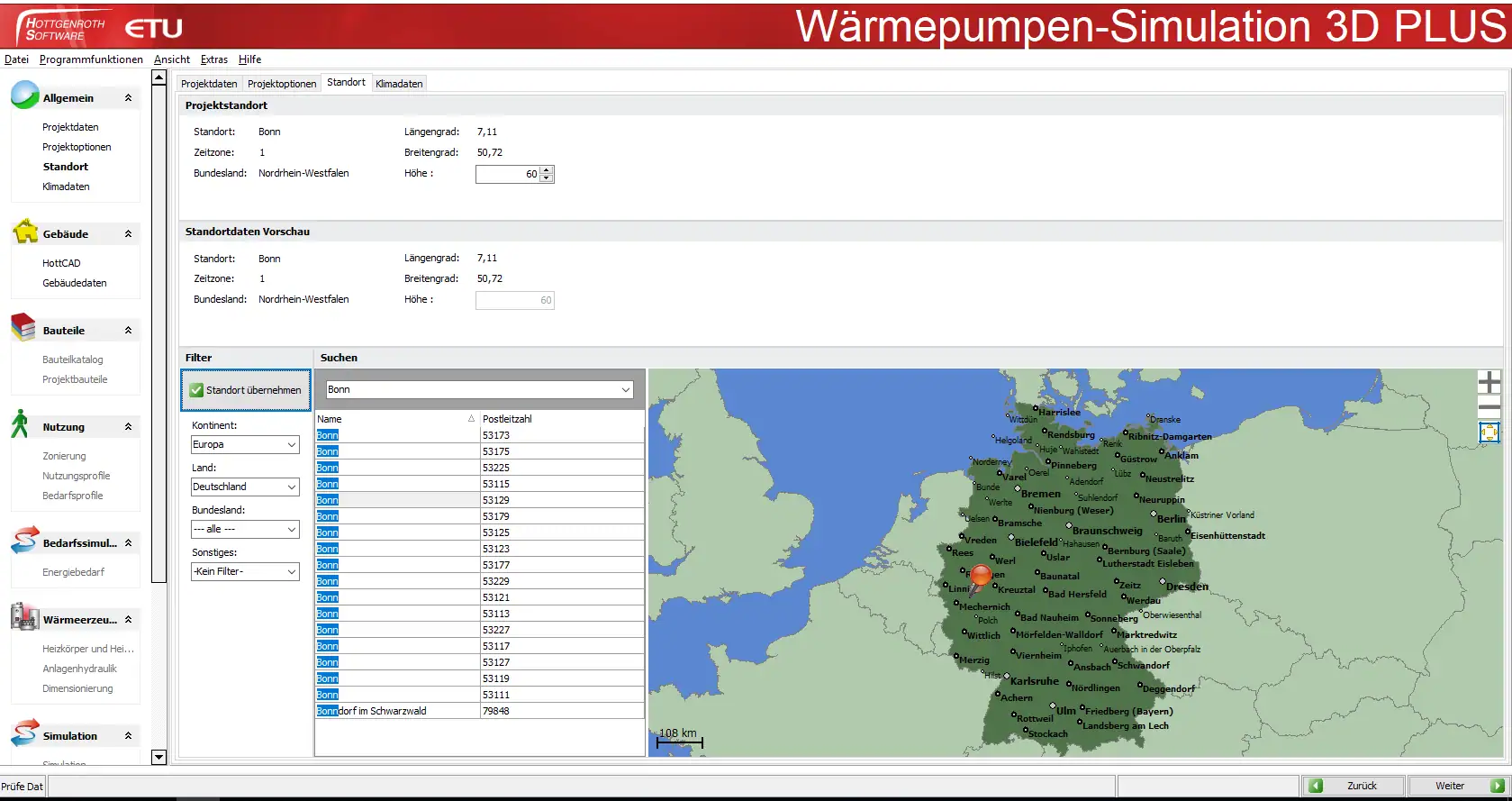
Task: Click the Gebäude house icon
Action: pyautogui.click(x=25, y=232)
